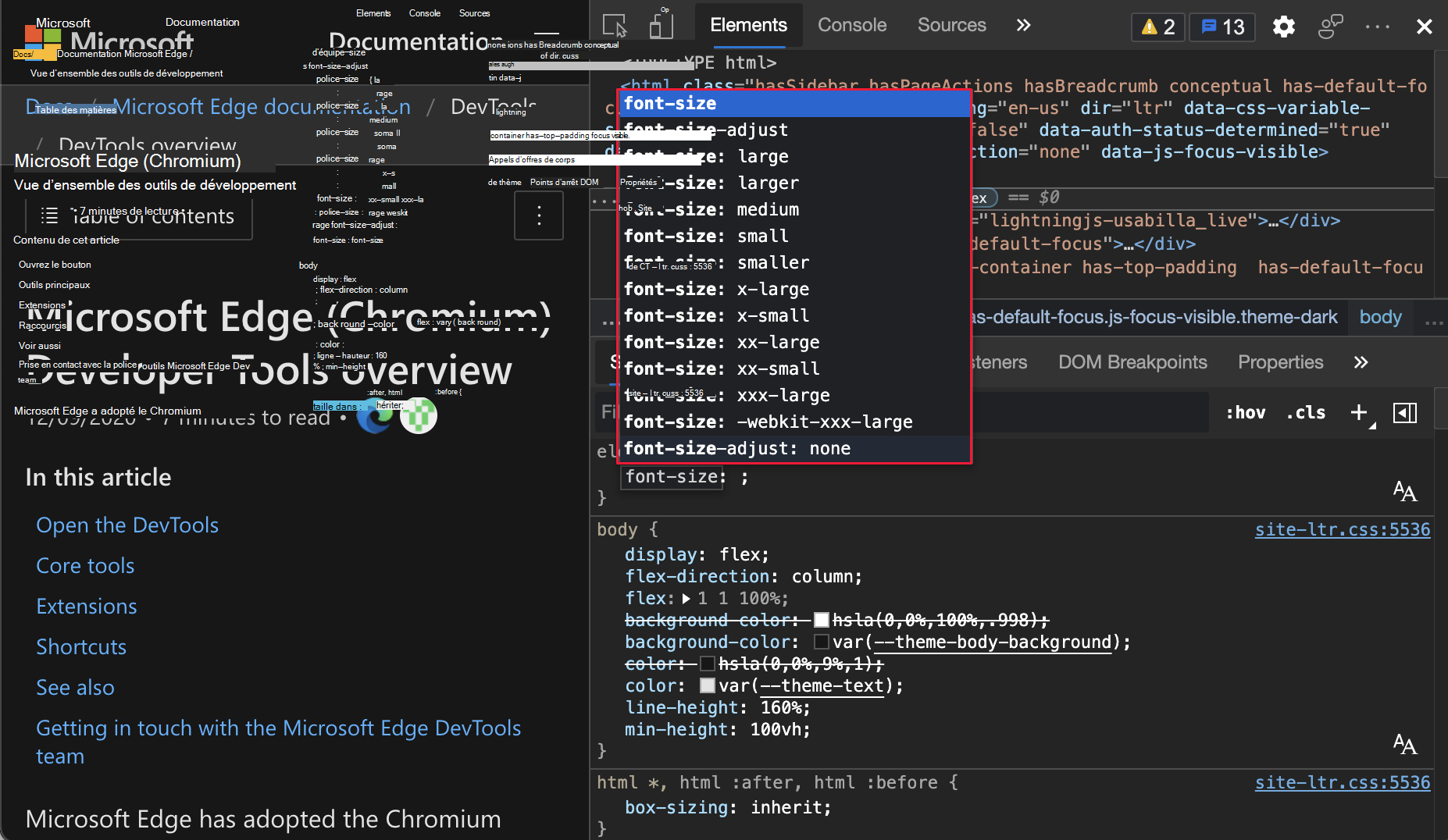This screenshot has width=1448, height=840.
Task: Choose font-size: larger suggestion
Action: click(795, 183)
